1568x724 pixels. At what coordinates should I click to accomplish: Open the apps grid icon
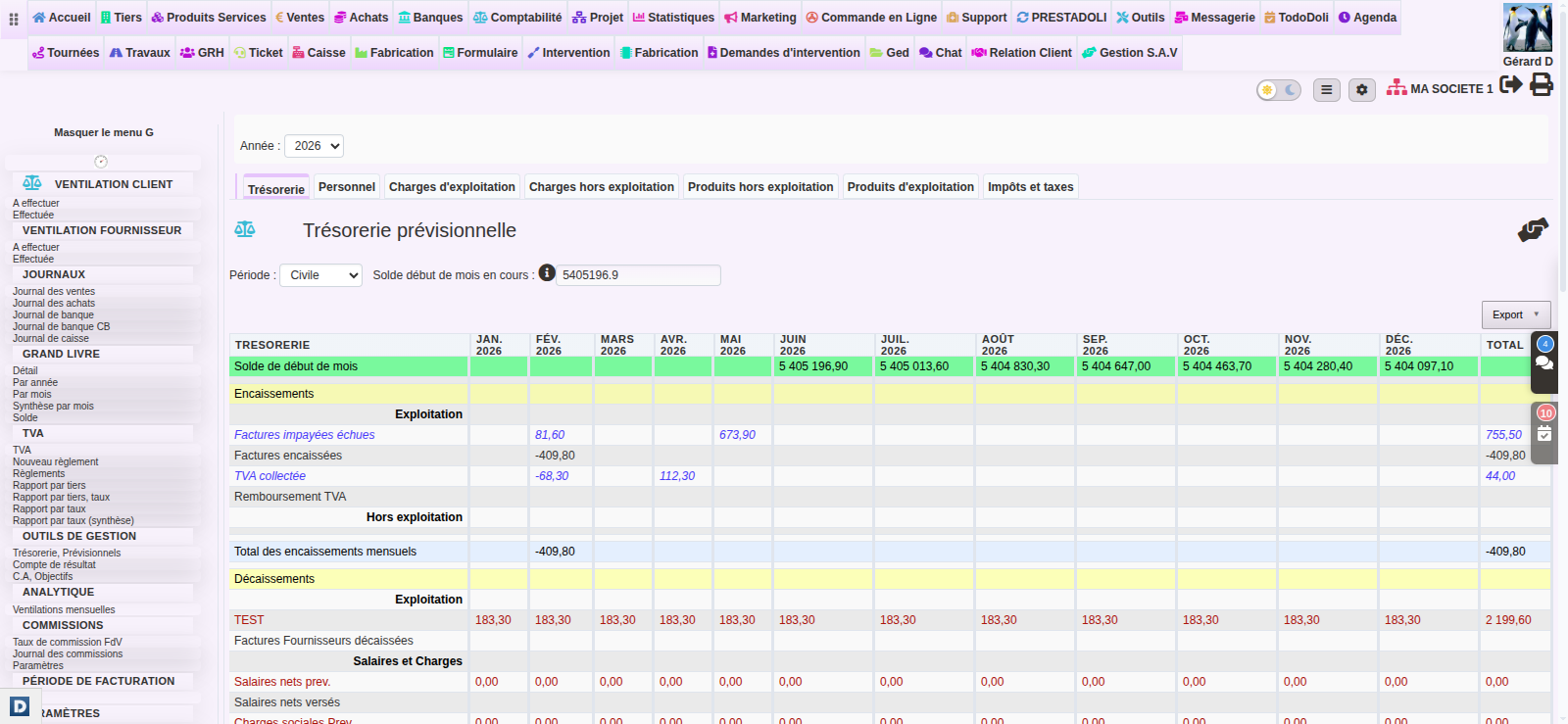[14, 19]
